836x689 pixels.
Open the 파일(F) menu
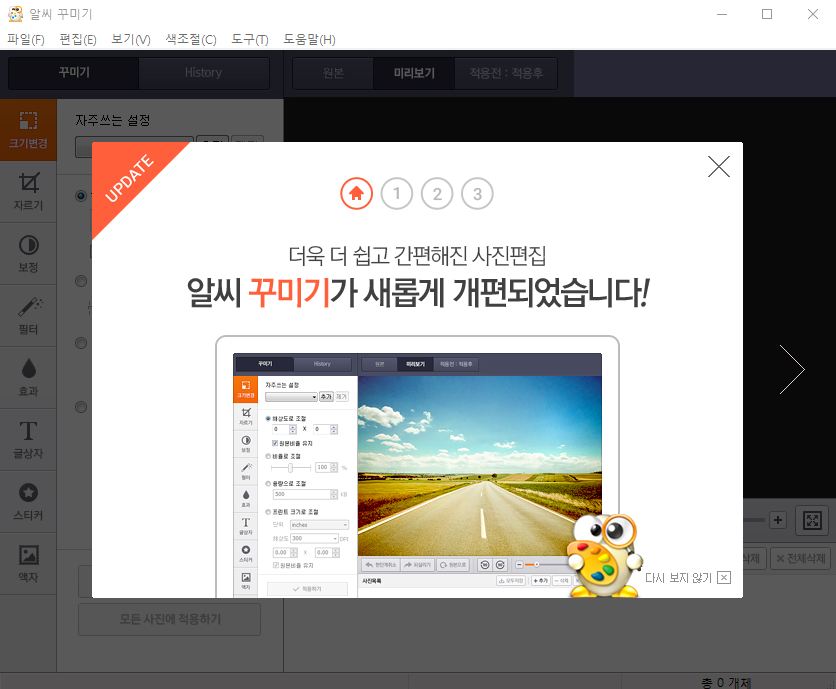26,39
